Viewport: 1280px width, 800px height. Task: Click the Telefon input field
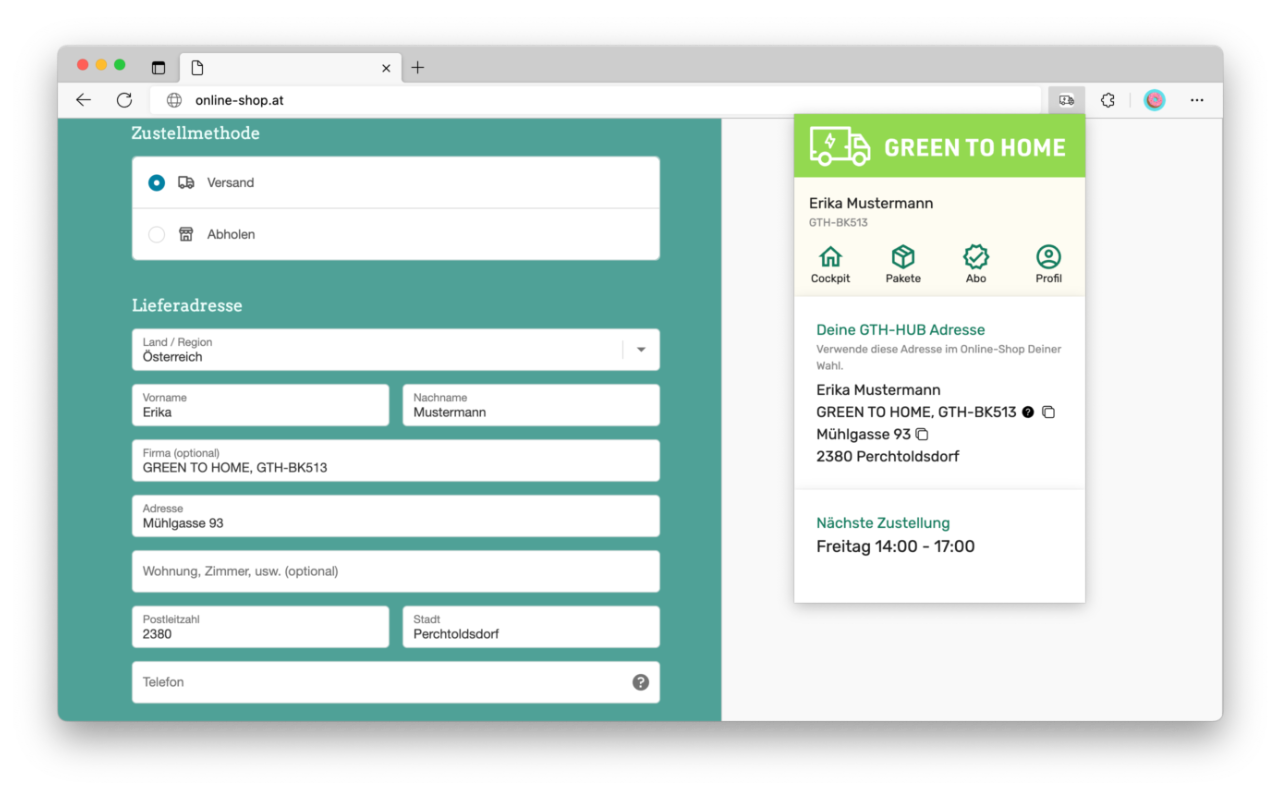[396, 682]
